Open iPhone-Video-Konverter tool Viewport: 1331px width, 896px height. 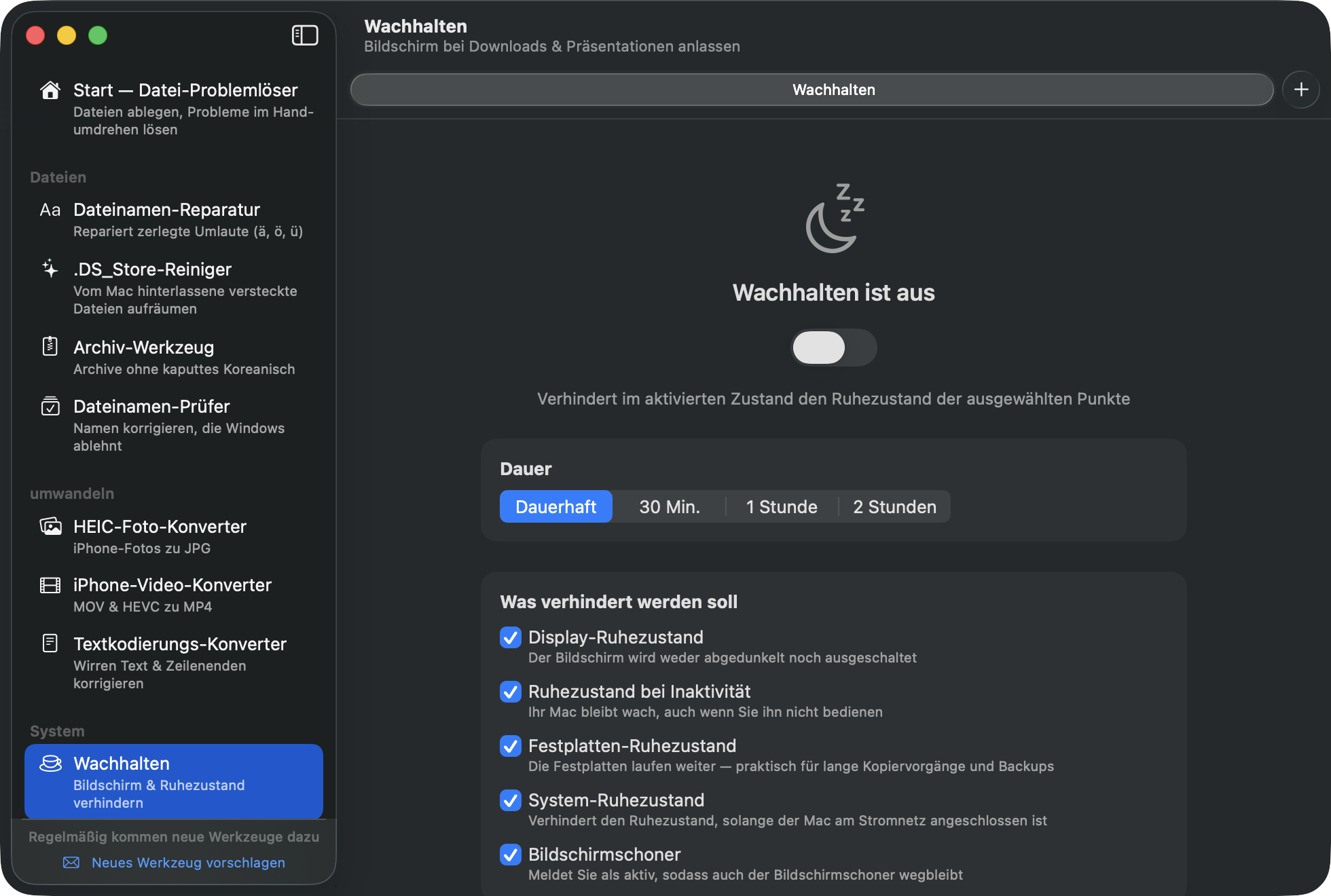coord(174,595)
